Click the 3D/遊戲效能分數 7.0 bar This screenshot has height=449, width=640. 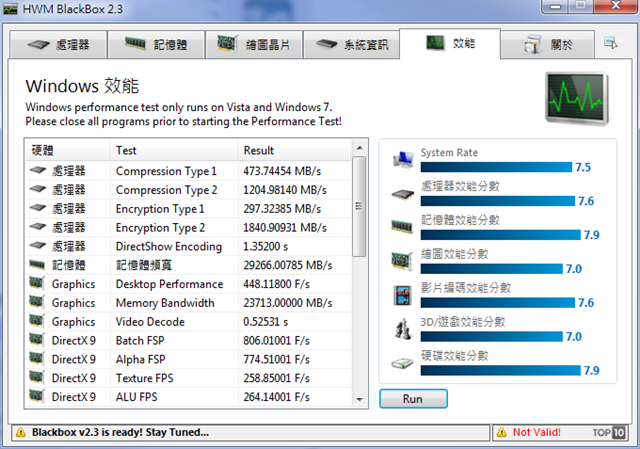click(x=492, y=336)
